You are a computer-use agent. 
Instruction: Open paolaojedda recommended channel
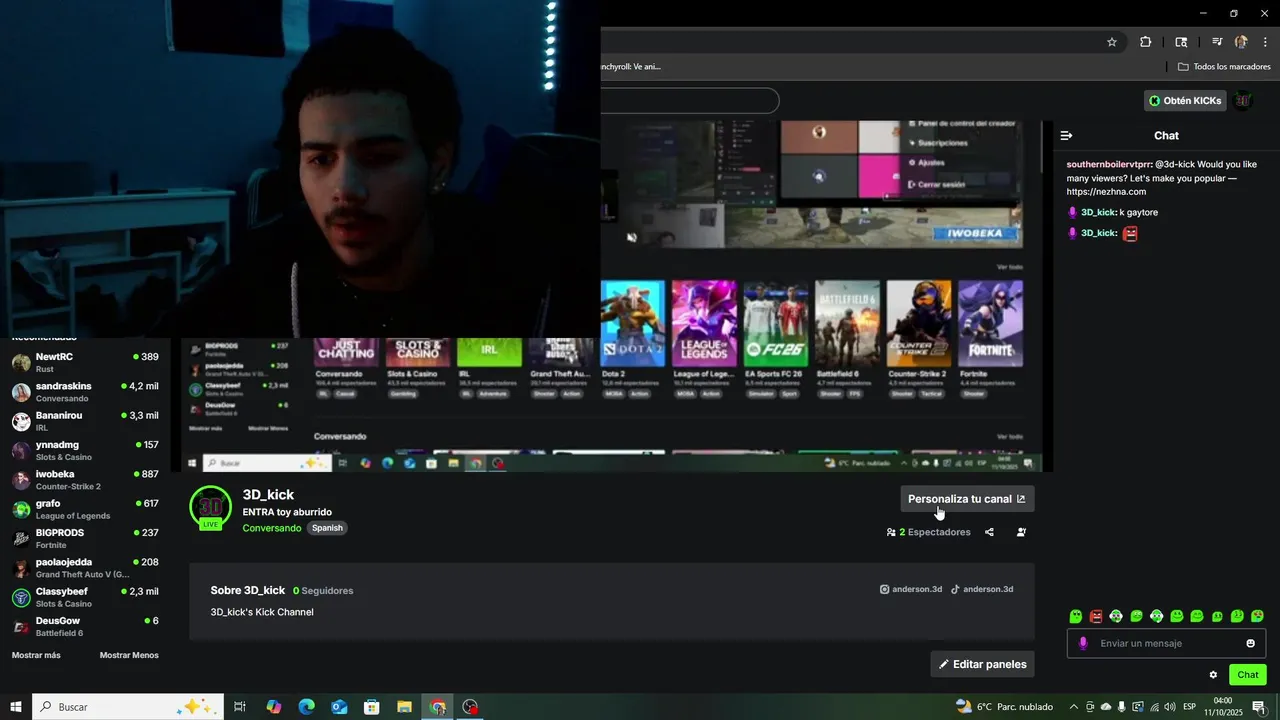85,568
